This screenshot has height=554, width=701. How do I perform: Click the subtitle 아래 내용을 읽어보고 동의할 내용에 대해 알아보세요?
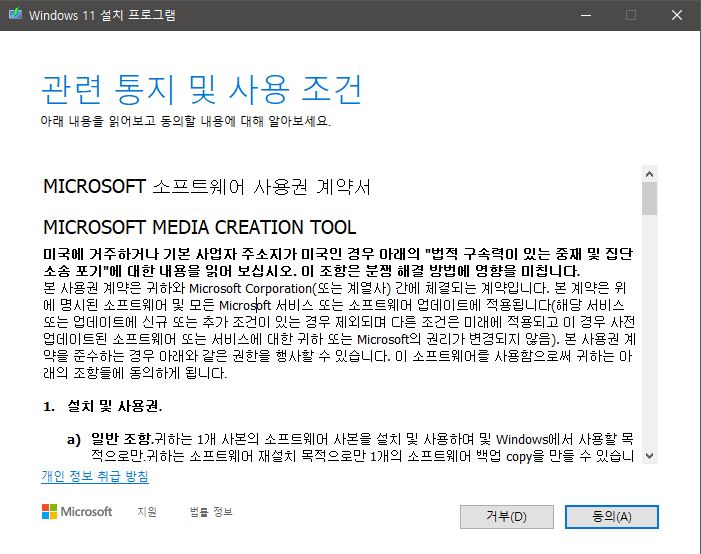pos(186,121)
